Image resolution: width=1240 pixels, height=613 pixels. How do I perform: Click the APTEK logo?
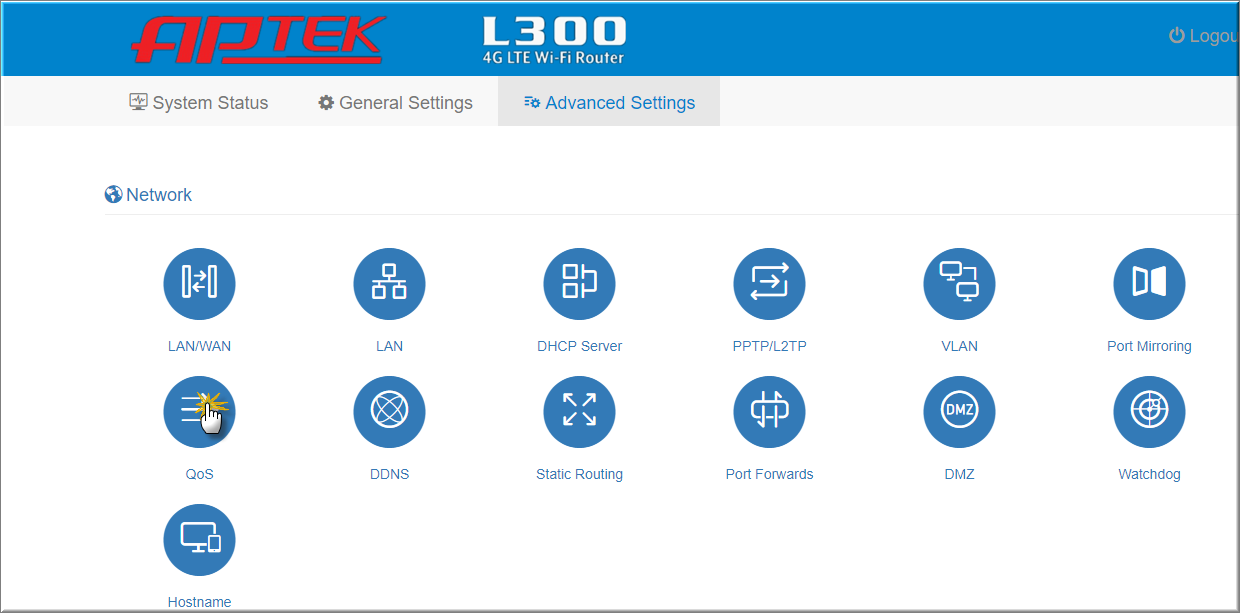tap(258, 39)
